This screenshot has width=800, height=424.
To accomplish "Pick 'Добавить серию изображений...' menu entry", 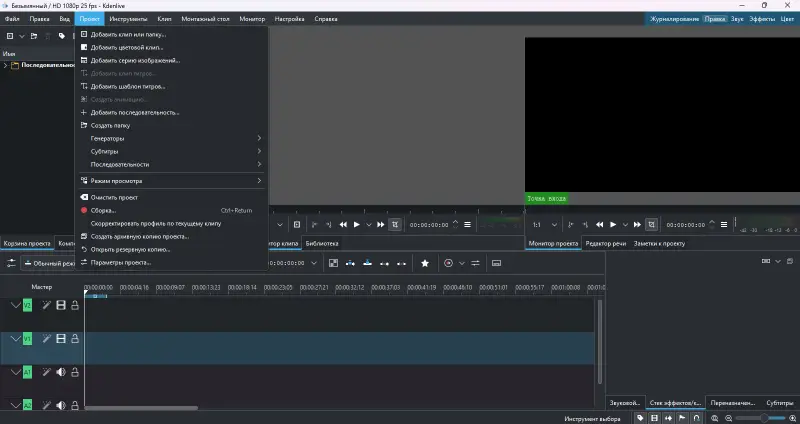I will [171, 60].
